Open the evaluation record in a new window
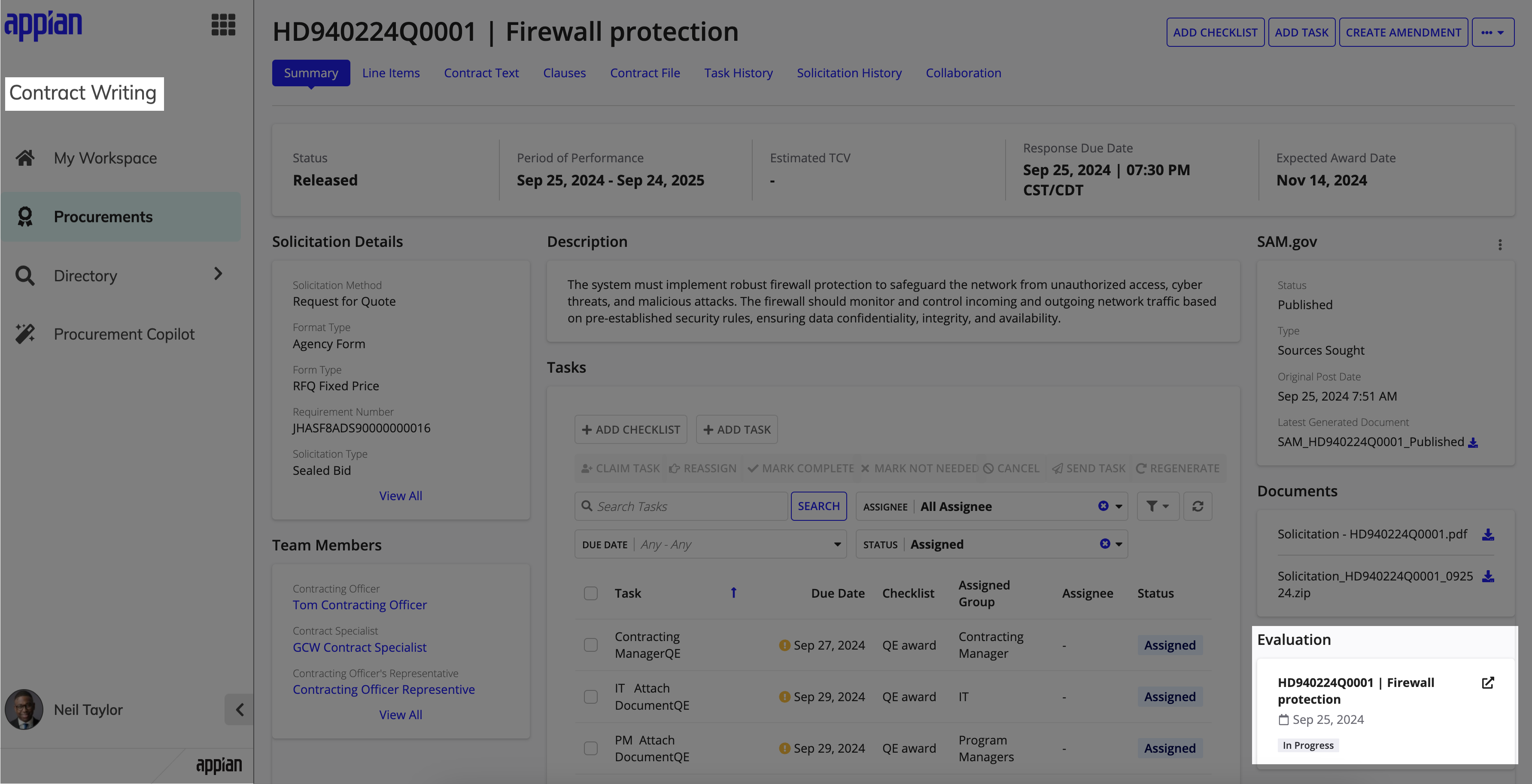Image resolution: width=1532 pixels, height=784 pixels. [x=1487, y=683]
